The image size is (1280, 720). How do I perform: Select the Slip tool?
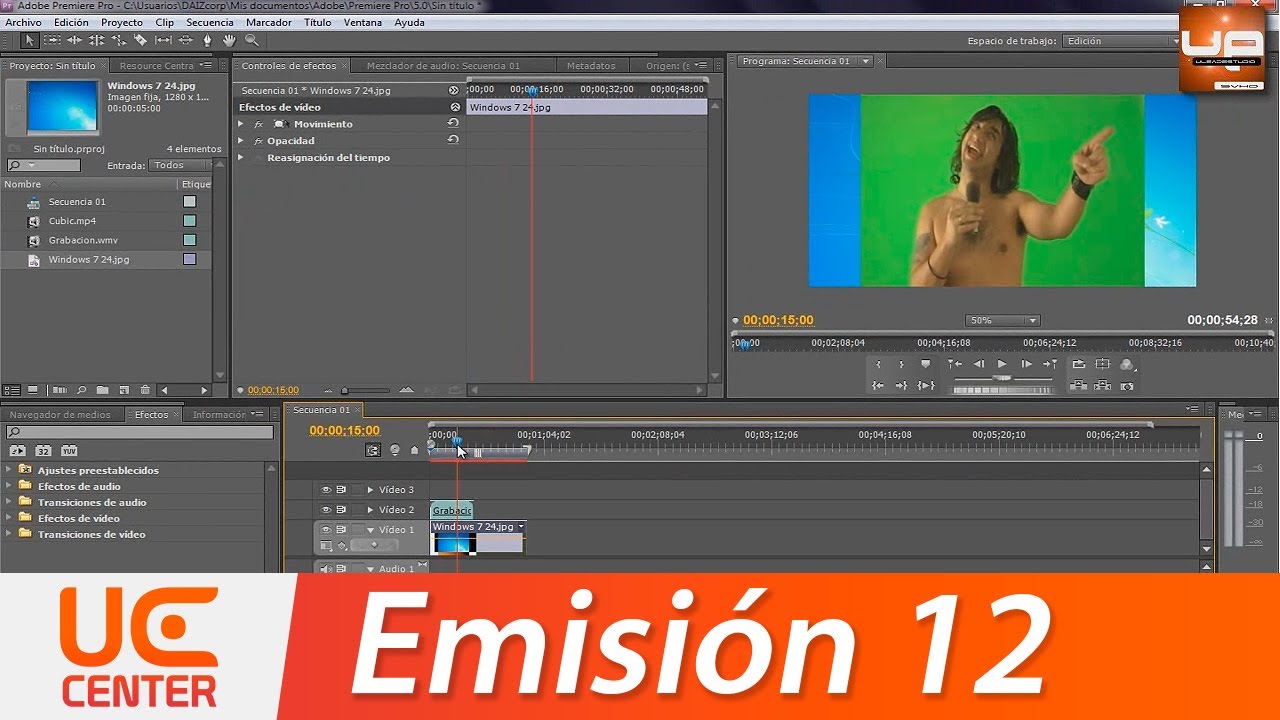pyautogui.click(x=163, y=40)
